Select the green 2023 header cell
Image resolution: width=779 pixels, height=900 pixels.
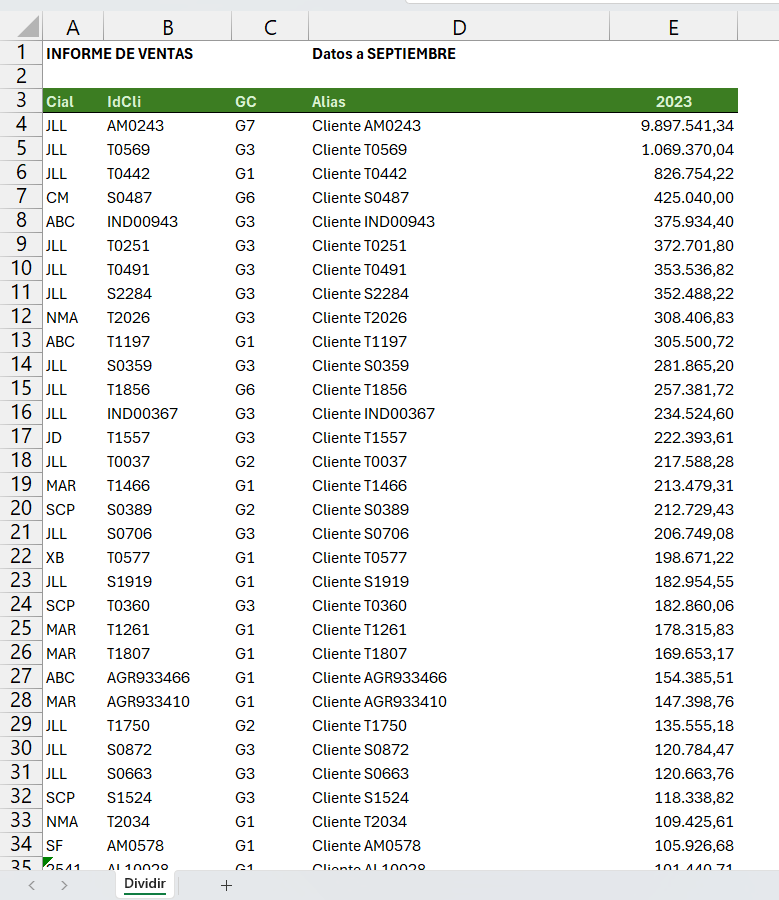(673, 101)
